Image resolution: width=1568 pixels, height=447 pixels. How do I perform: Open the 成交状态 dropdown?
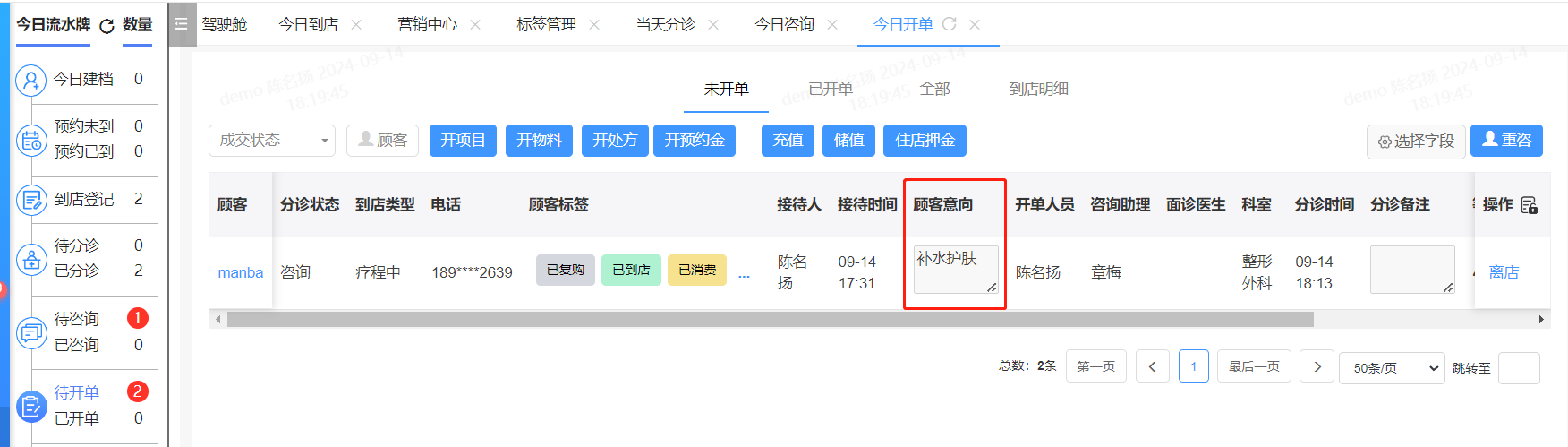[x=272, y=141]
